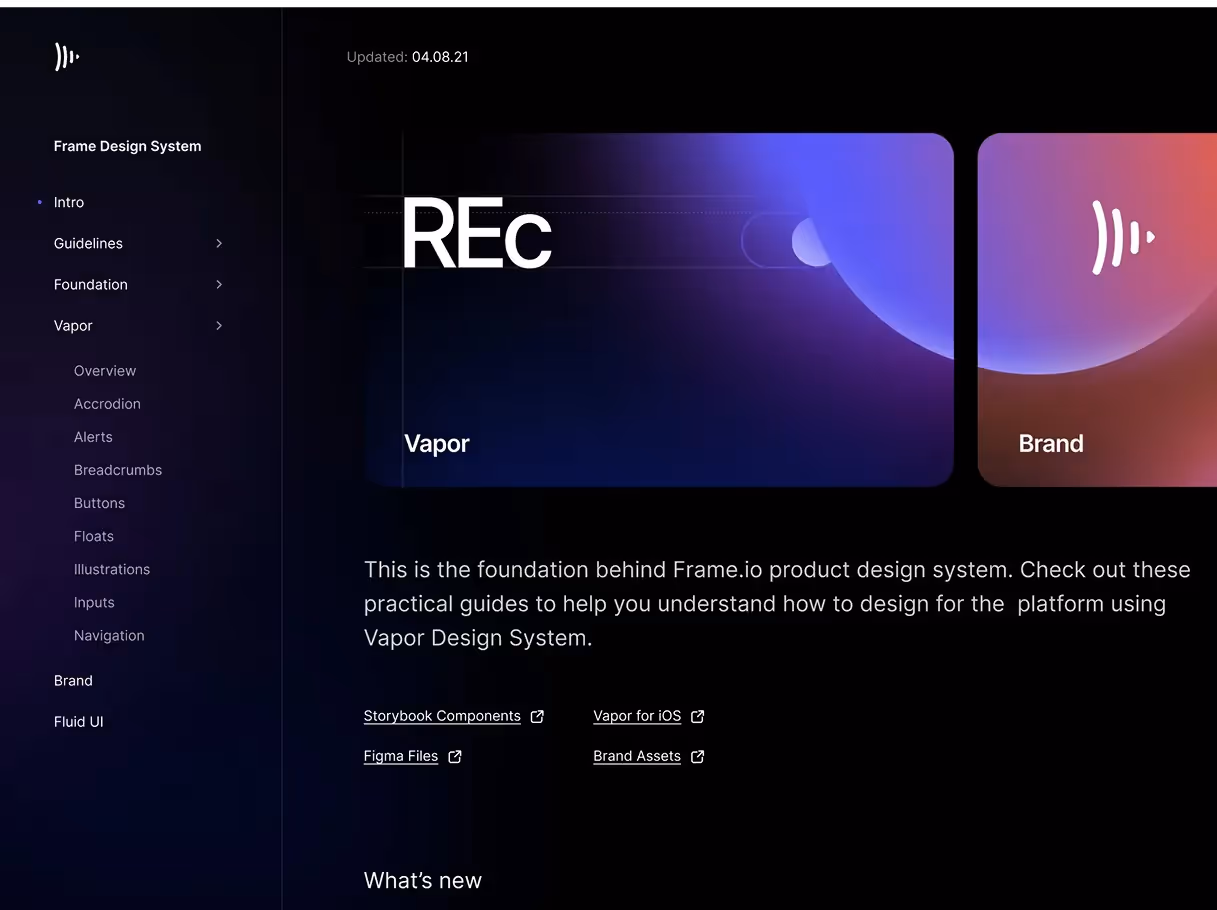The image size is (1217, 910).
Task: Click the waveform logo on Brand card
Action: (1123, 237)
